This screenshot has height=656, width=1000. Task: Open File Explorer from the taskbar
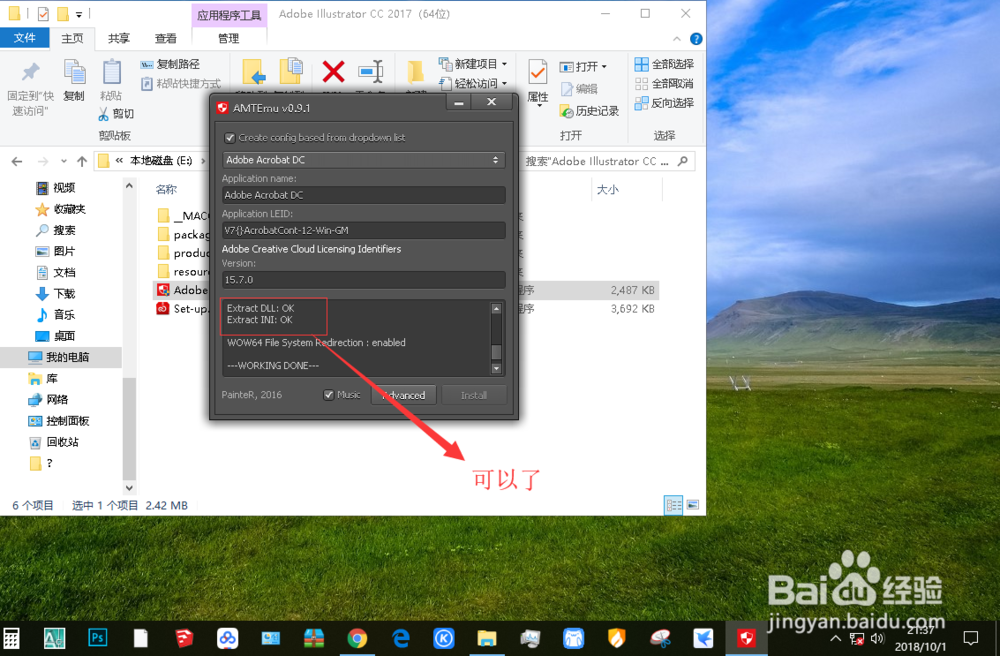click(x=487, y=638)
